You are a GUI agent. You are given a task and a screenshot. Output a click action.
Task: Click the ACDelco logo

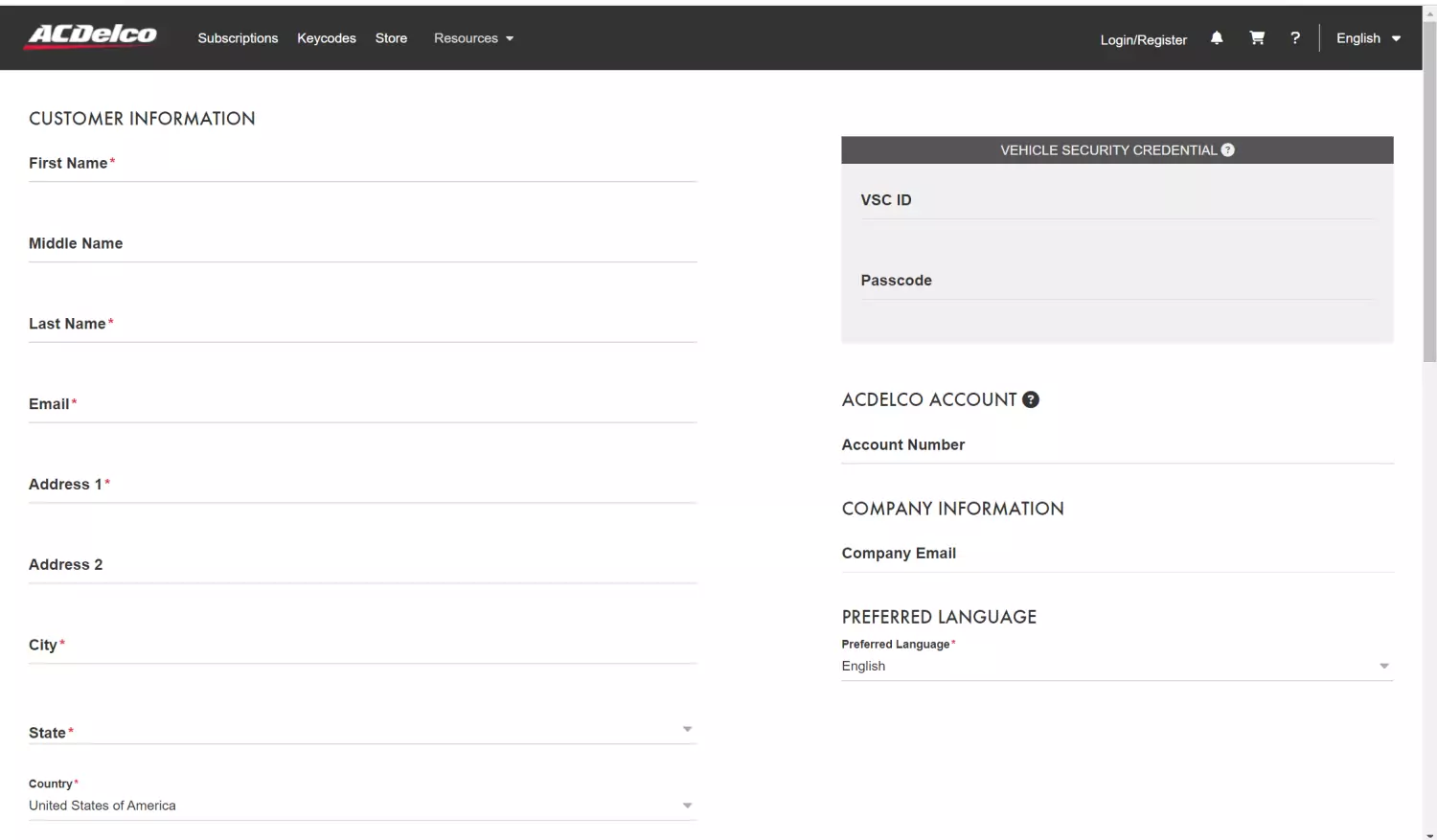[x=92, y=36]
